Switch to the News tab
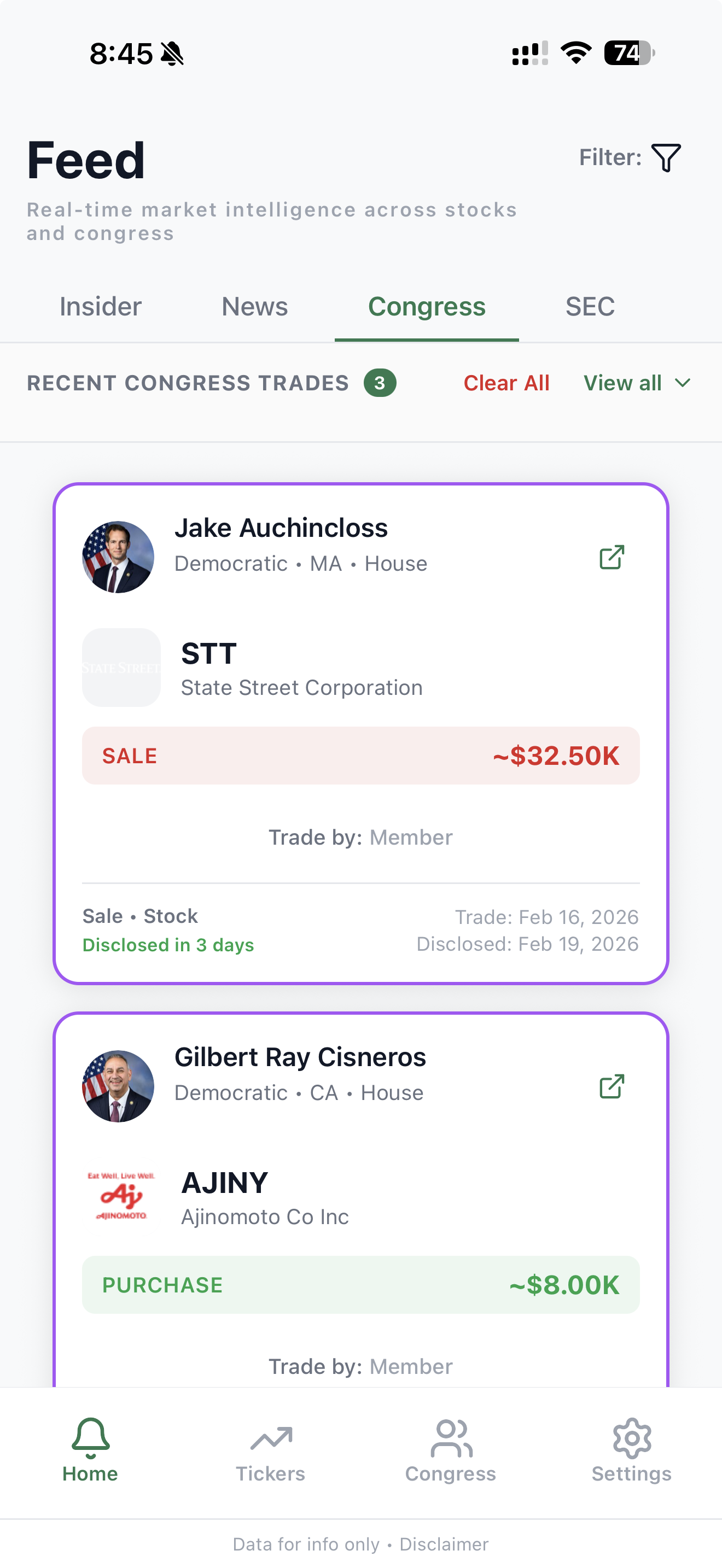 click(x=254, y=307)
